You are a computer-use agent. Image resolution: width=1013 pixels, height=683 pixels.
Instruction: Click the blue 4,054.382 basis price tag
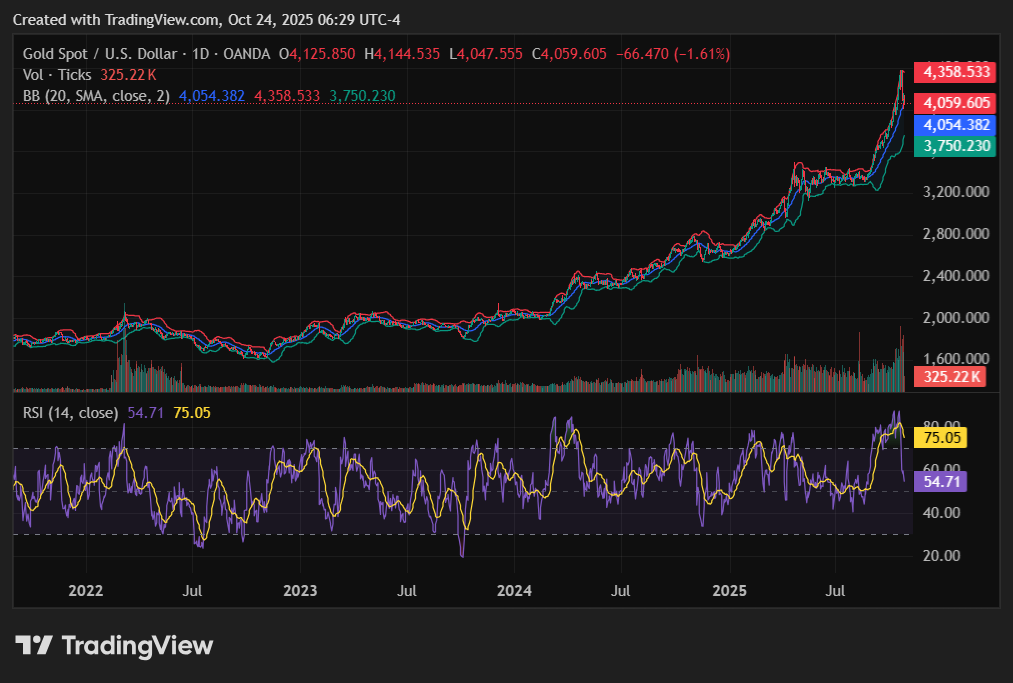(956, 125)
